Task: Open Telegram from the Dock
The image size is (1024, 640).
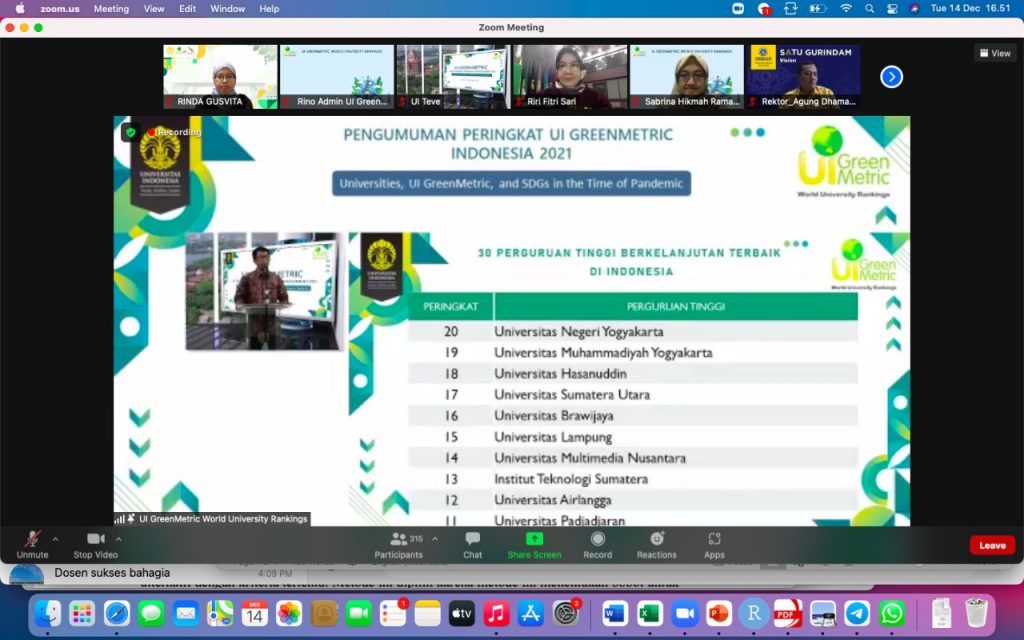Action: (857, 614)
